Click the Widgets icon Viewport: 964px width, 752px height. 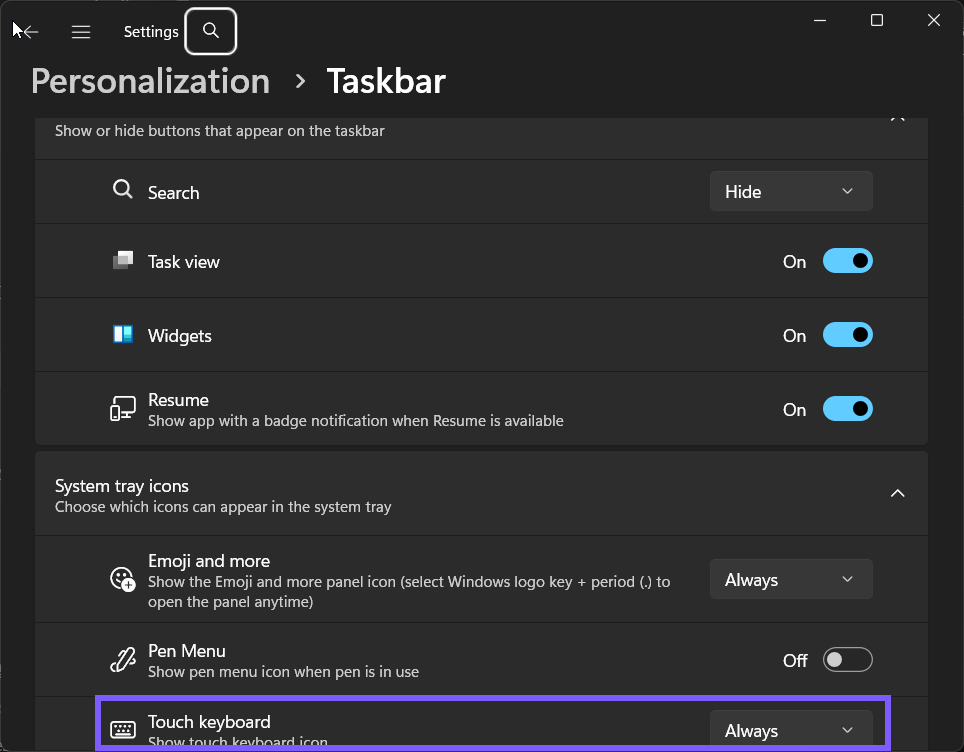tap(123, 334)
